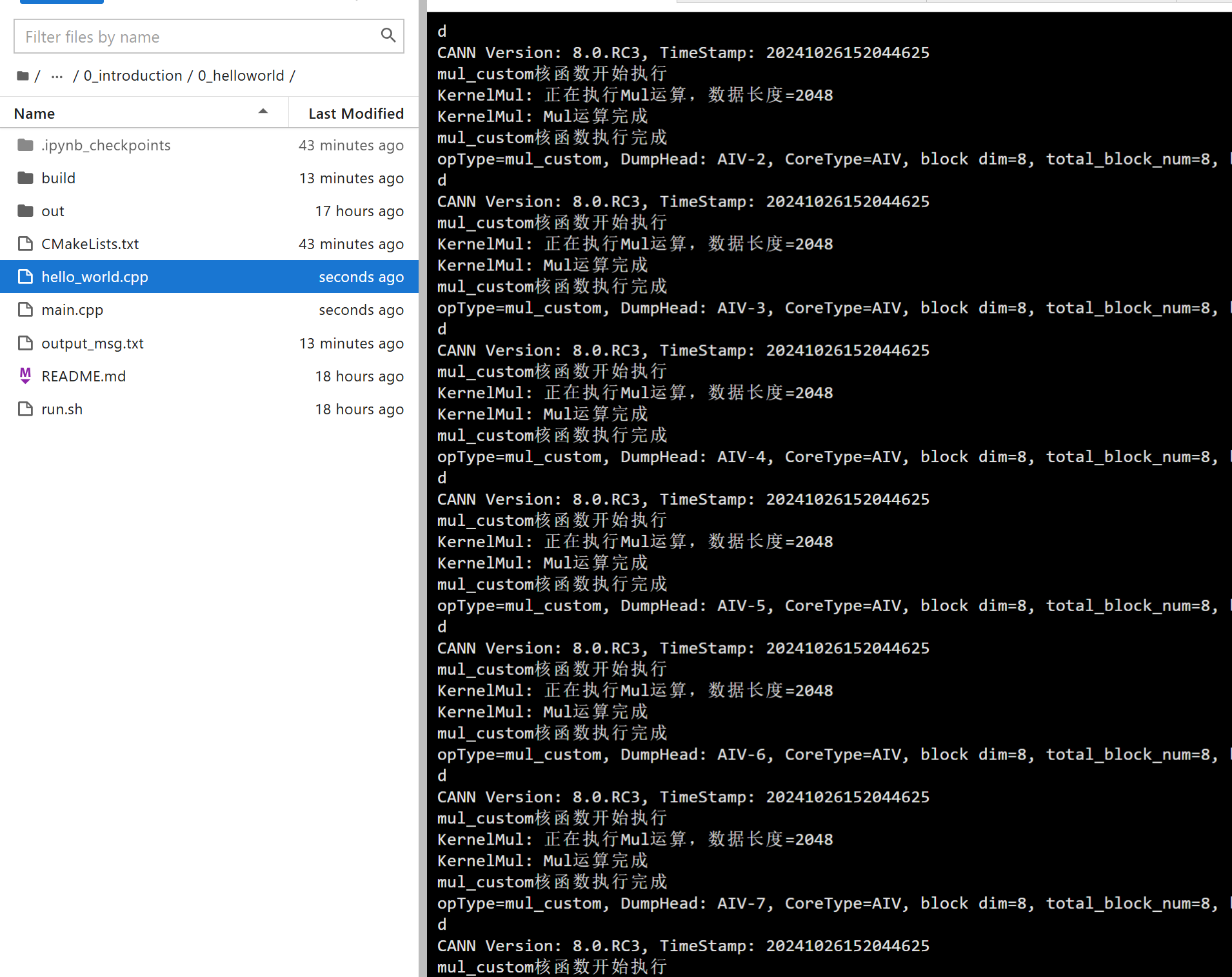1232x977 pixels.
Task: Click README.md markdown icon
Action: coord(25,376)
